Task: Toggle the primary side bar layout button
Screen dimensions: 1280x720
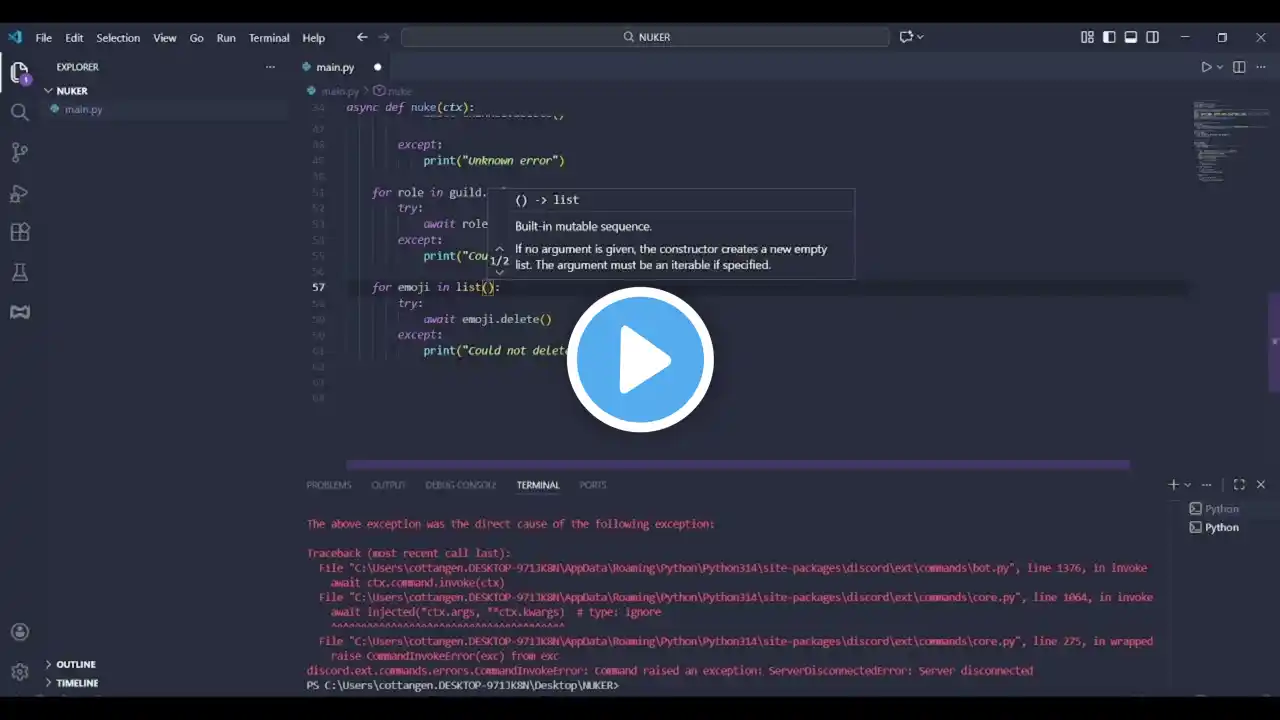Action: click(x=1109, y=37)
